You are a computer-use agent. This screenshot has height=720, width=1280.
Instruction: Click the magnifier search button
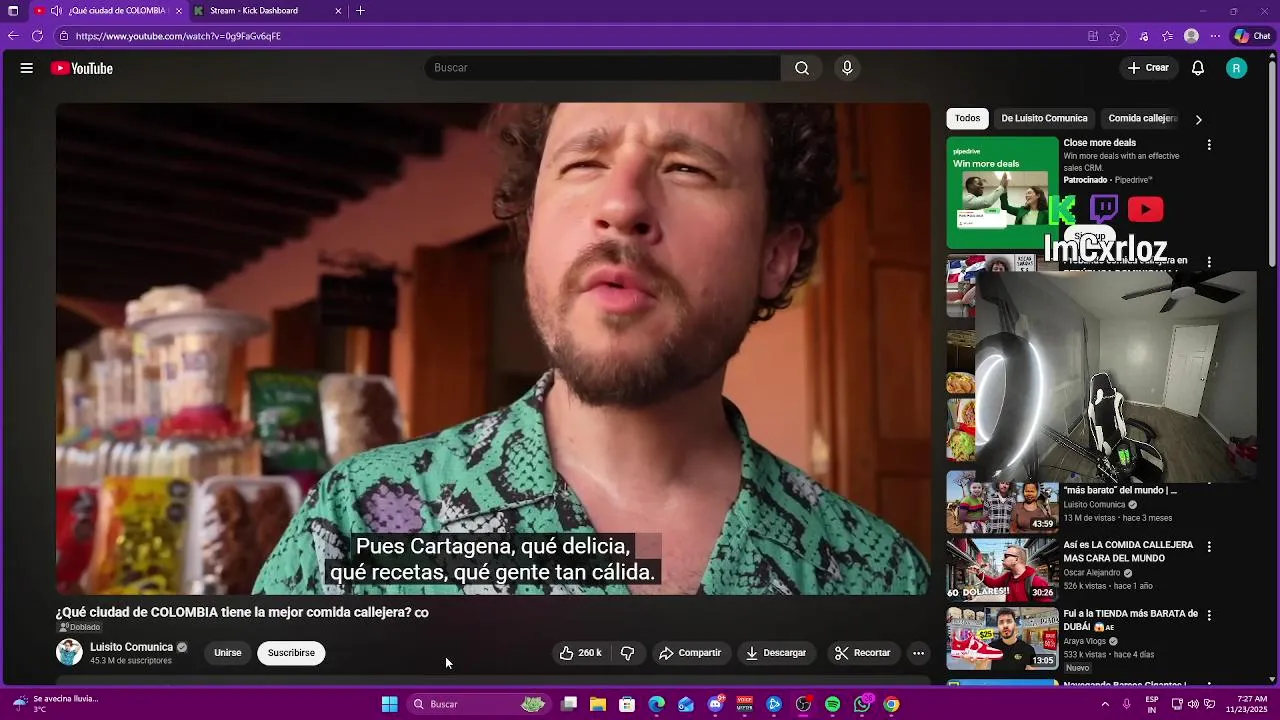click(802, 68)
